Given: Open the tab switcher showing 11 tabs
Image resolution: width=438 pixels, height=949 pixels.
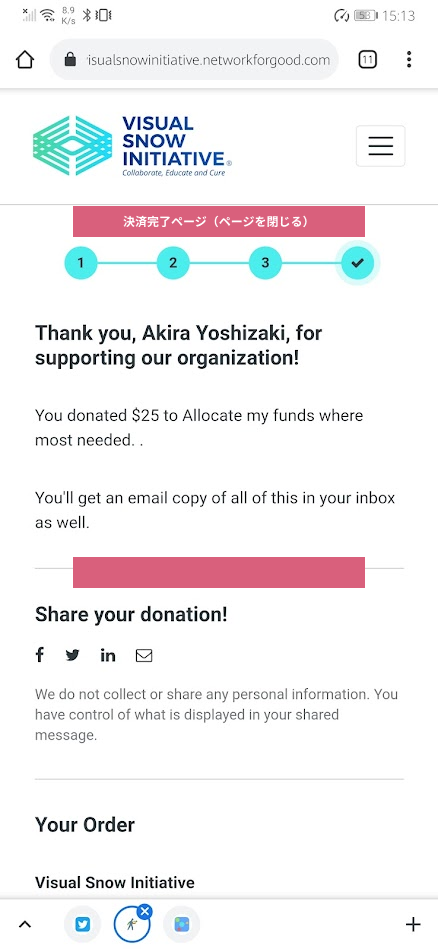Looking at the screenshot, I should tap(367, 59).
